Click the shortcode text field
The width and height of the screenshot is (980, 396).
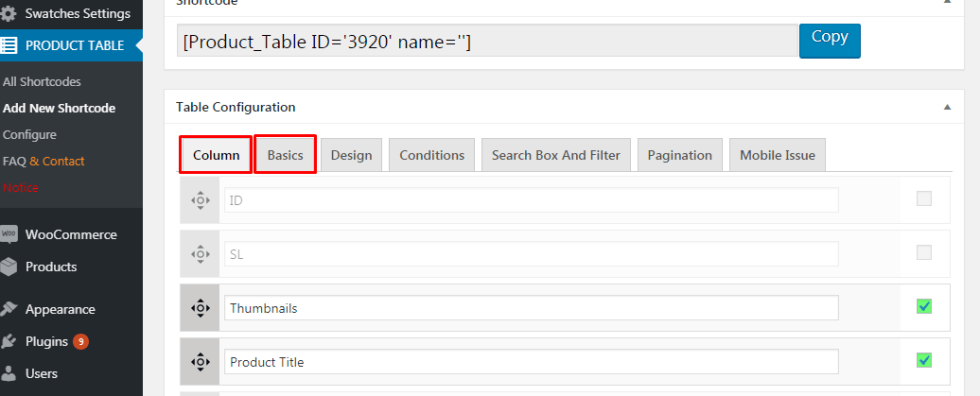point(488,41)
